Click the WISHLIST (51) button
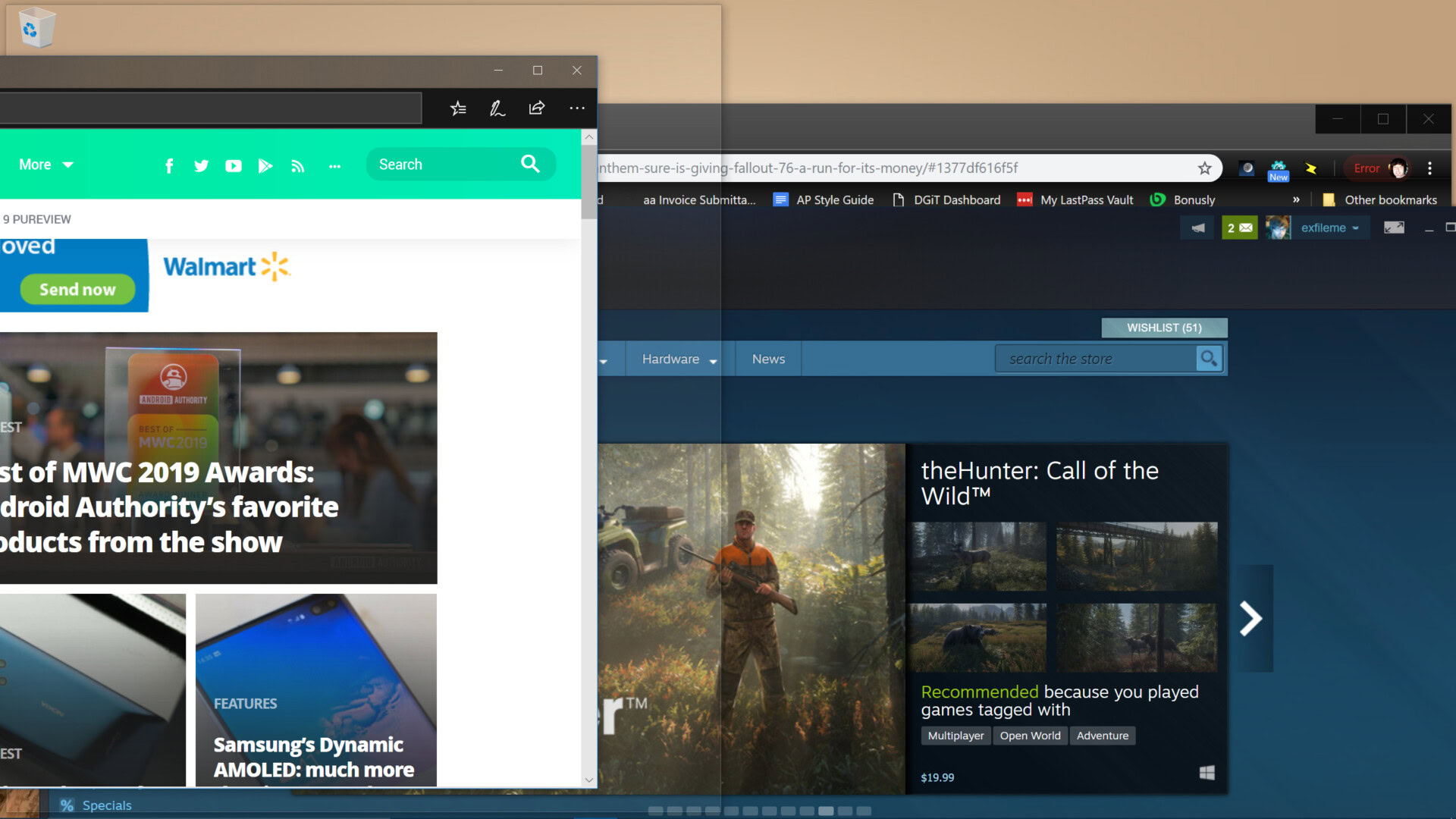Screen dimensions: 1456x819 (x=1164, y=328)
